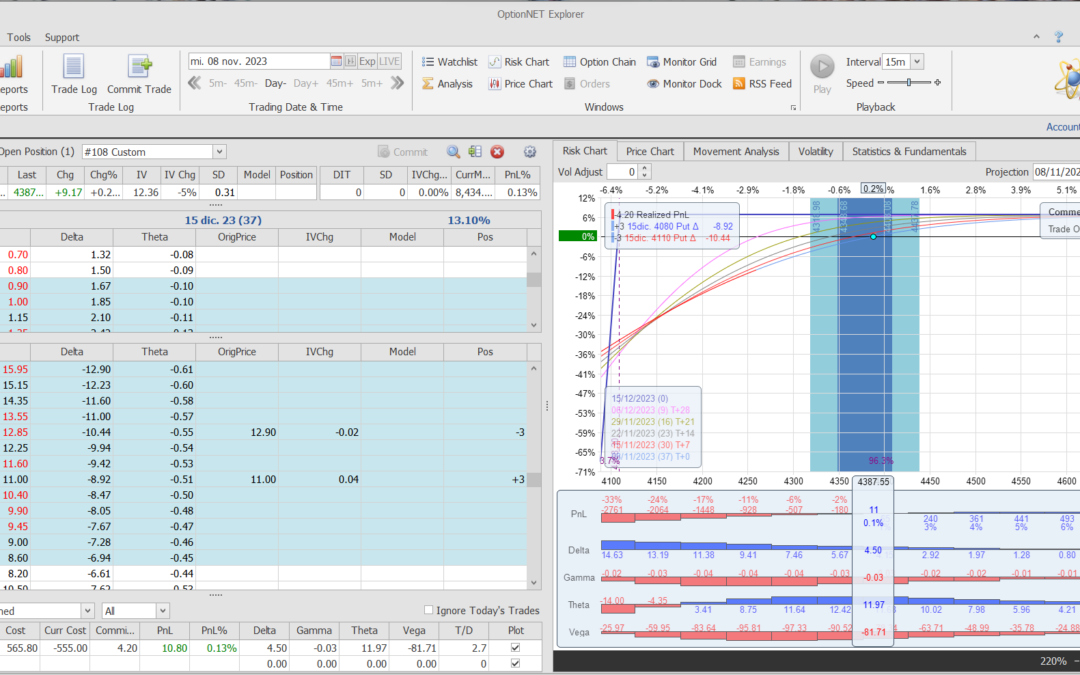Open the Analysis window
This screenshot has width=1080, height=675.
(446, 84)
